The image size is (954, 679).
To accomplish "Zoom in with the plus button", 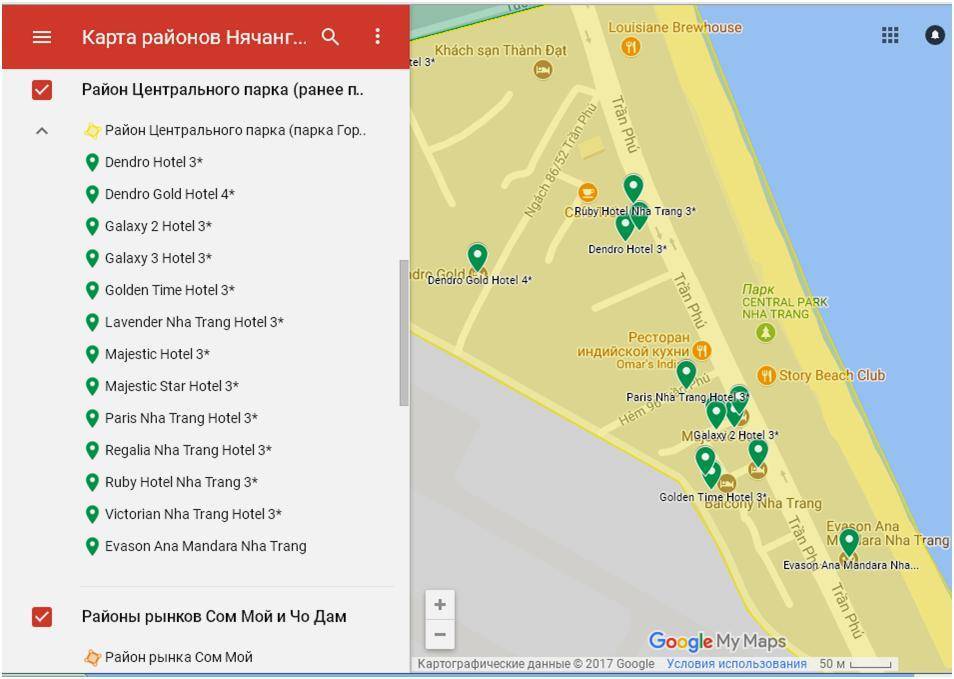I will click(440, 605).
